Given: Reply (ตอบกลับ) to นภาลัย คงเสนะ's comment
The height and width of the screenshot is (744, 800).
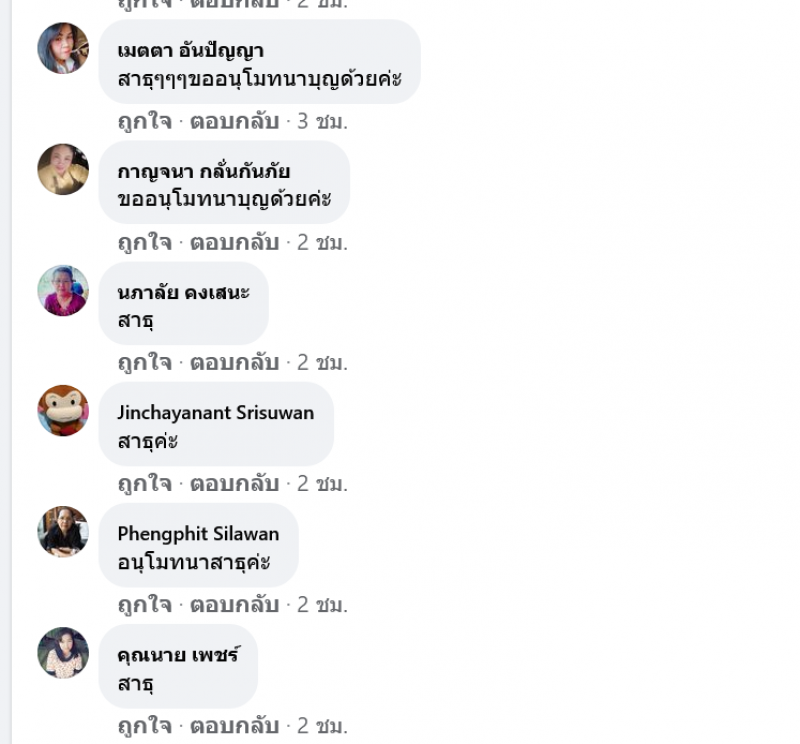Looking at the screenshot, I should (x=234, y=363).
